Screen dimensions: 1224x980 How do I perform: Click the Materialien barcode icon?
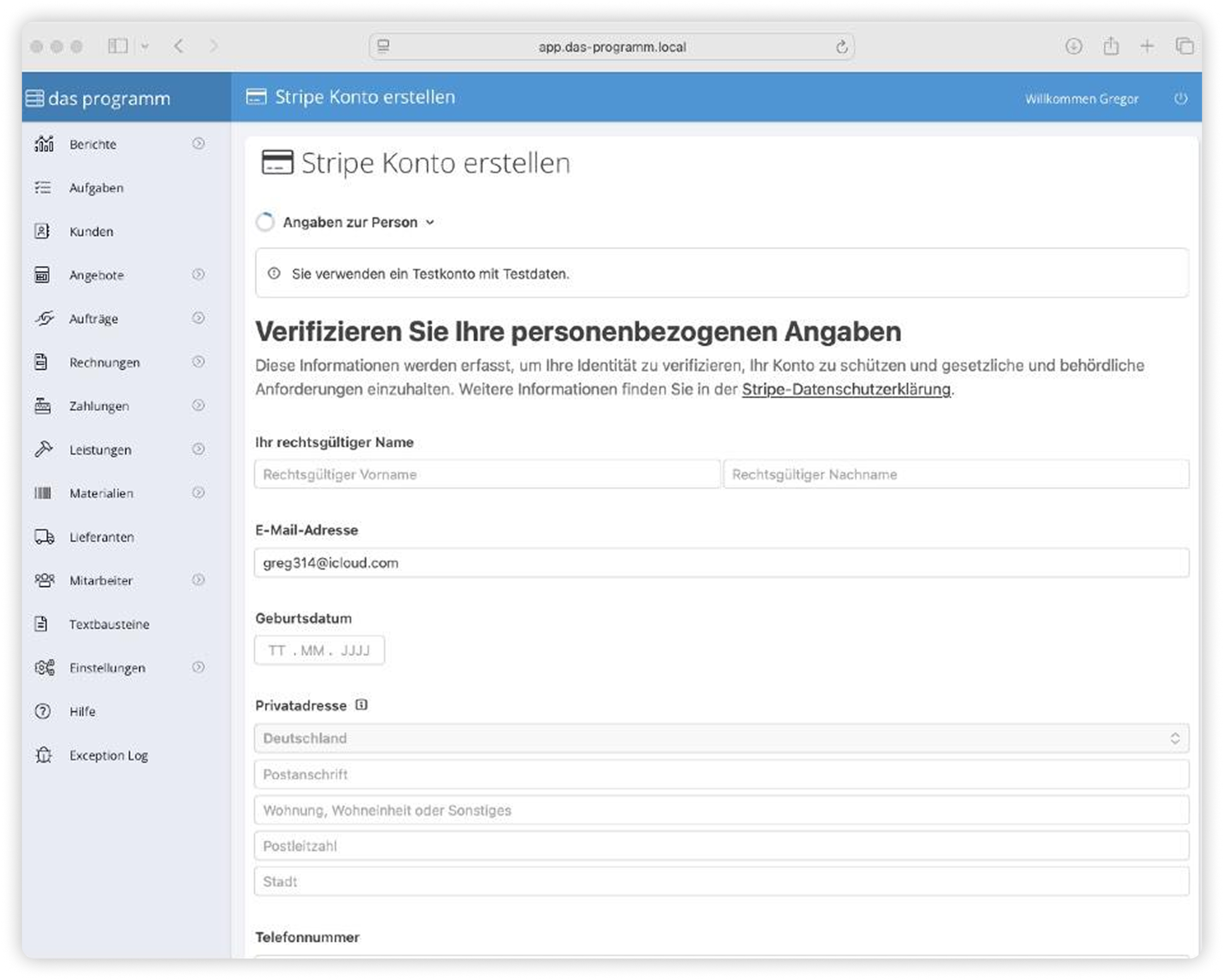(x=43, y=493)
